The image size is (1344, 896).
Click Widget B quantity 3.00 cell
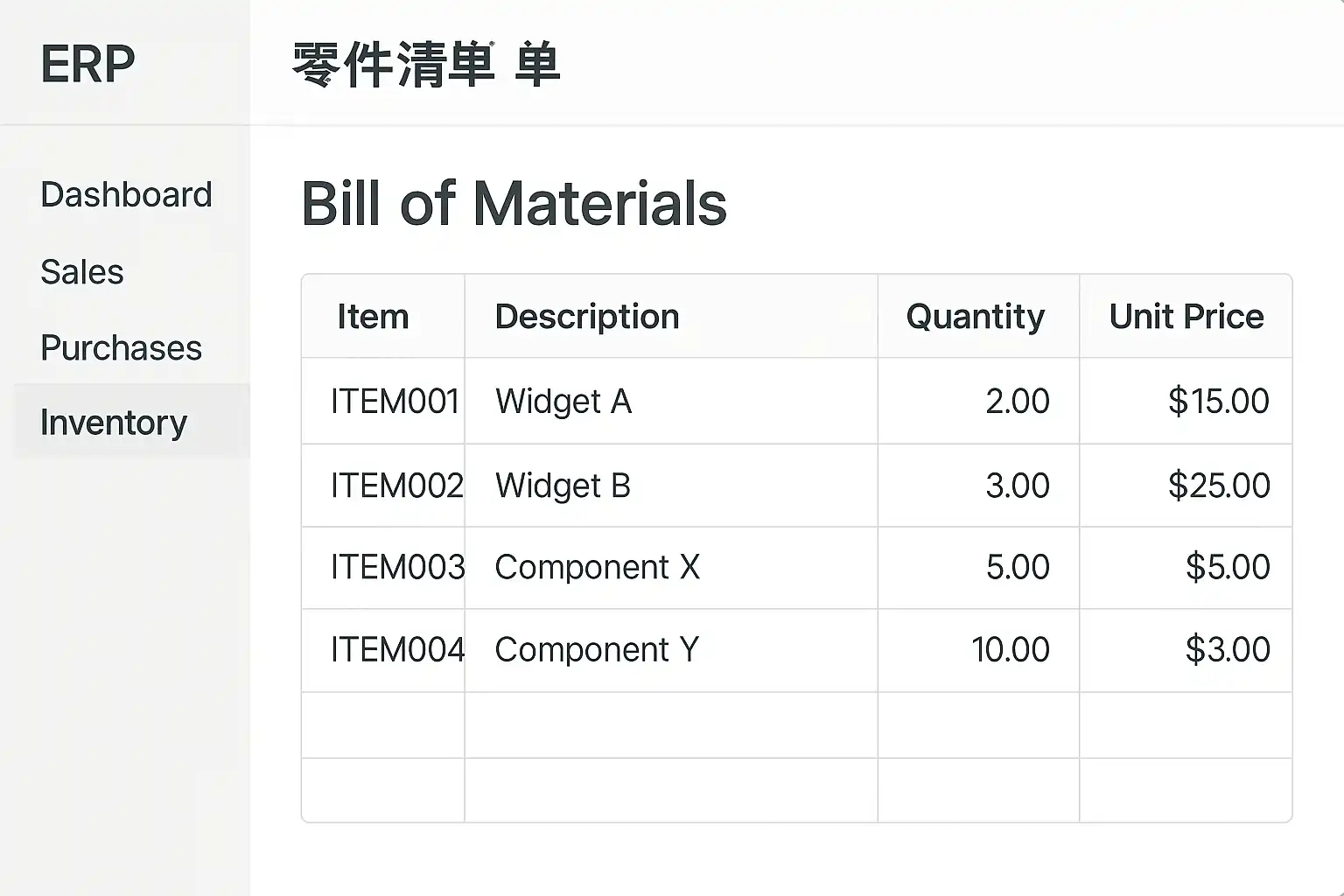click(1017, 486)
